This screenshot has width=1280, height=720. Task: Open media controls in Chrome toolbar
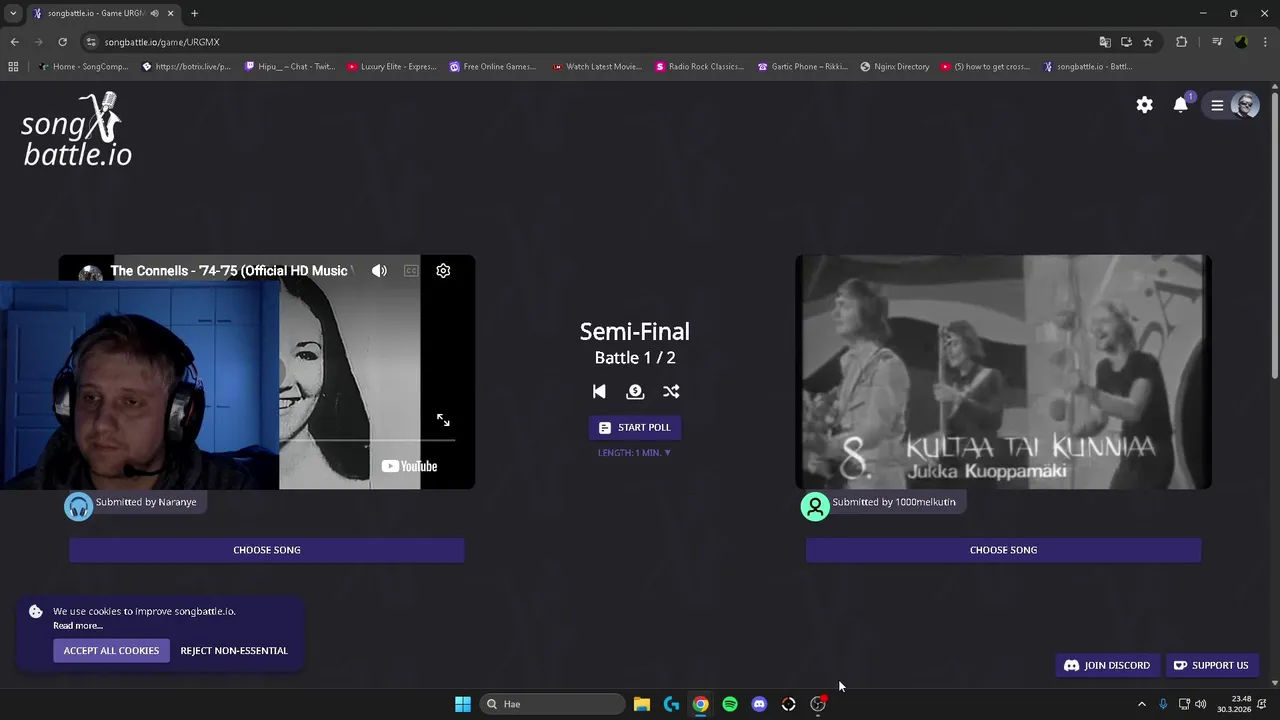(x=1217, y=42)
